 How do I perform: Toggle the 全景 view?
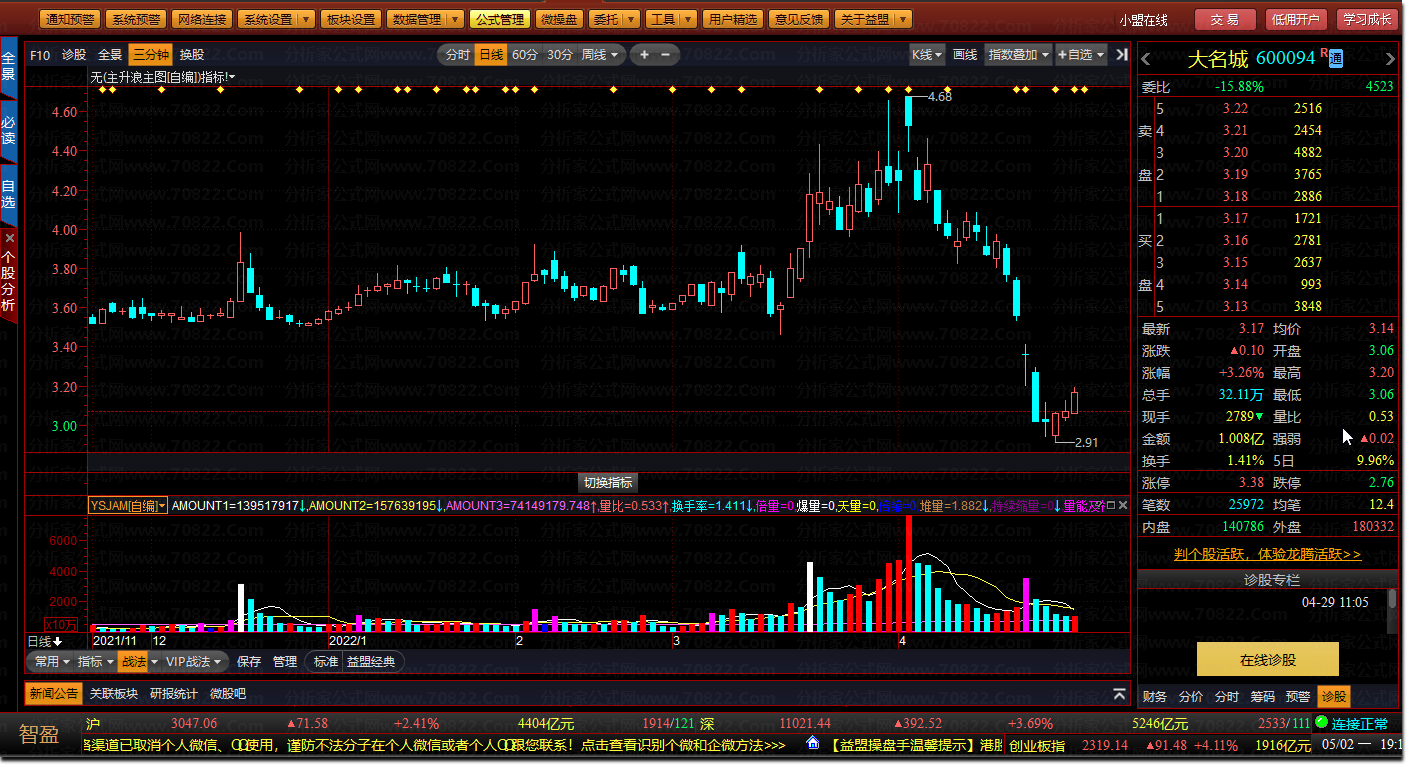point(110,55)
